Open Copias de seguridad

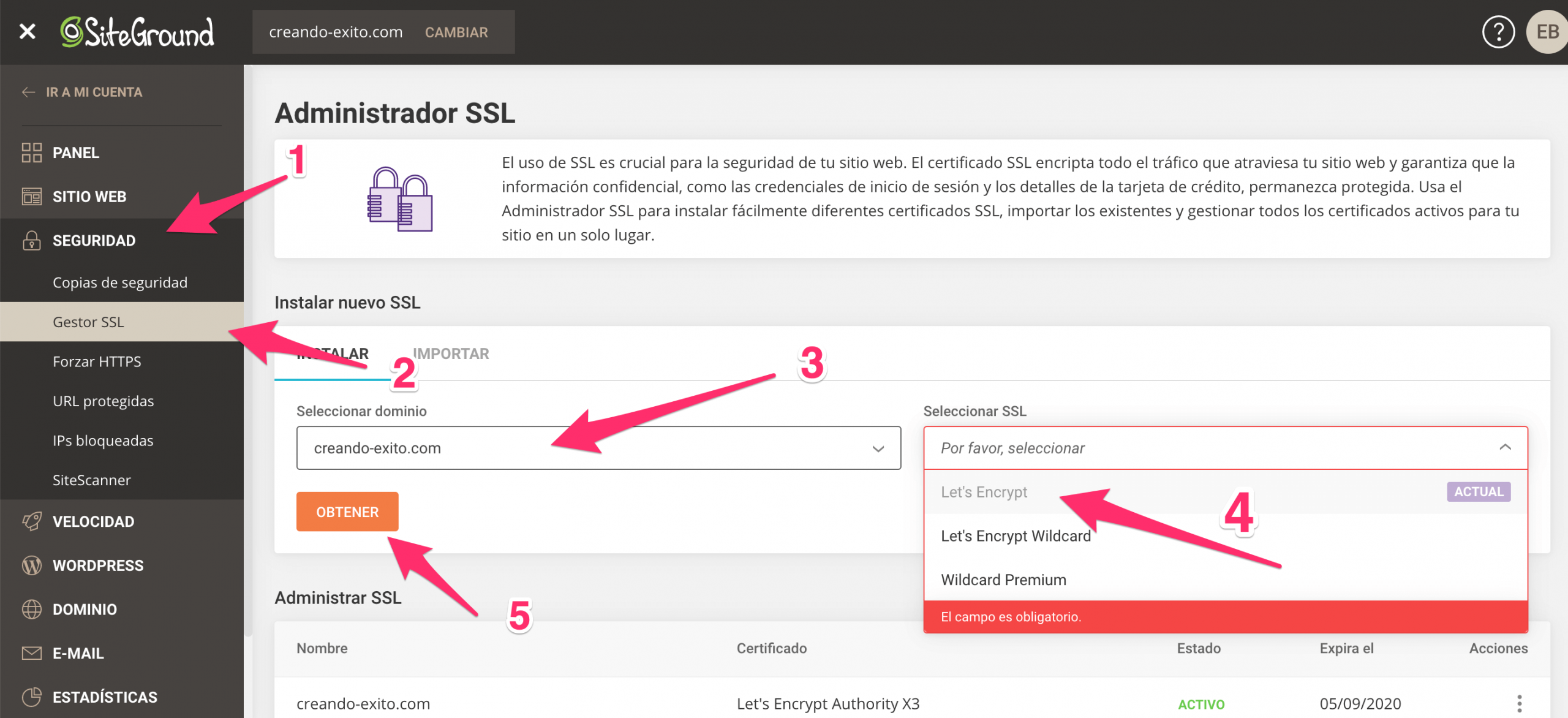point(120,282)
